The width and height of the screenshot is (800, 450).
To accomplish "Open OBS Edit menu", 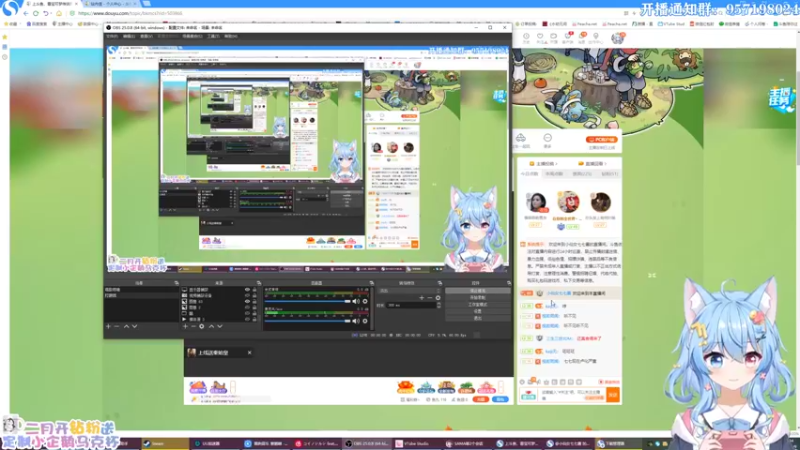I will (x=129, y=36).
